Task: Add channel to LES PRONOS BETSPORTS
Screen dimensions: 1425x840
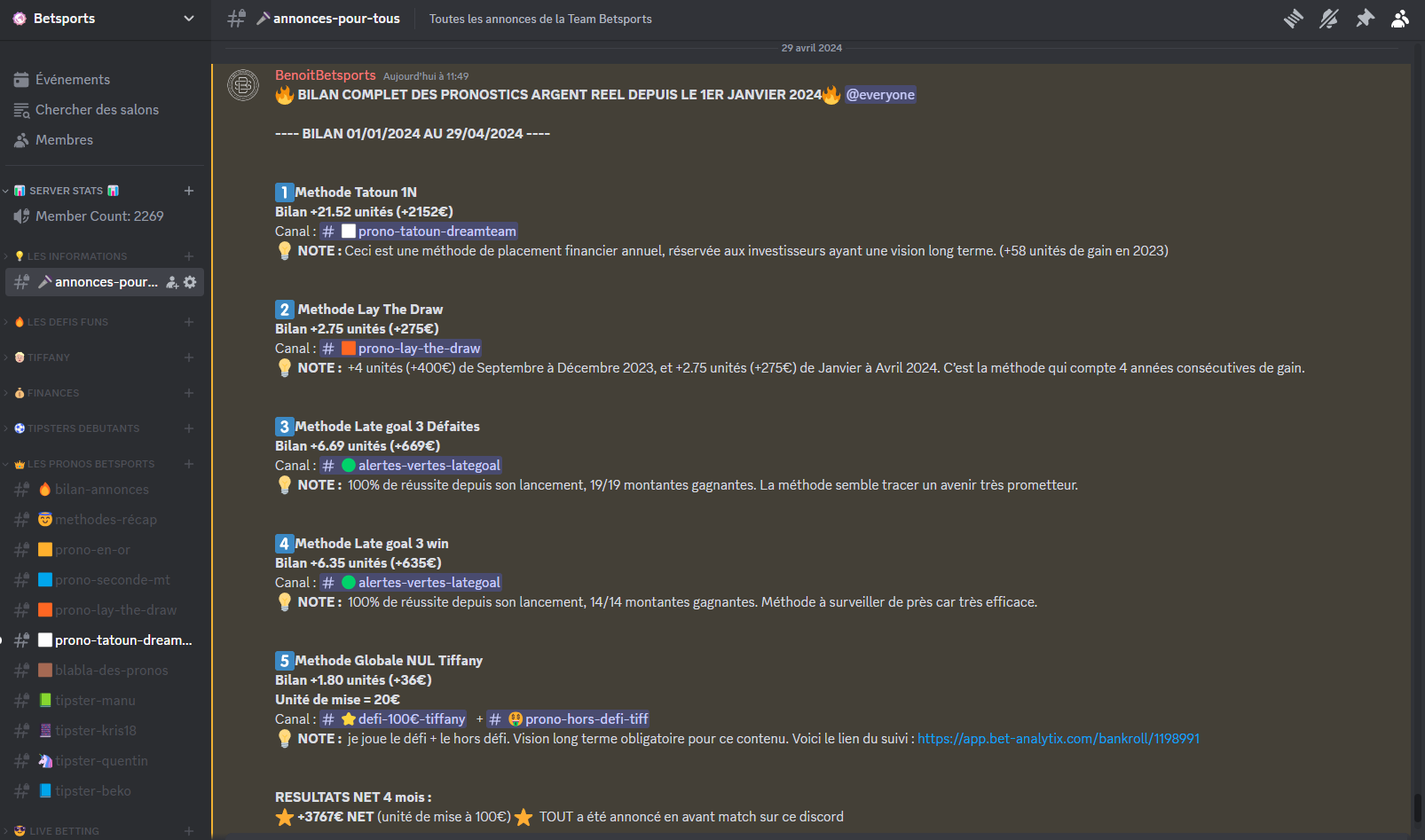Action: point(188,464)
